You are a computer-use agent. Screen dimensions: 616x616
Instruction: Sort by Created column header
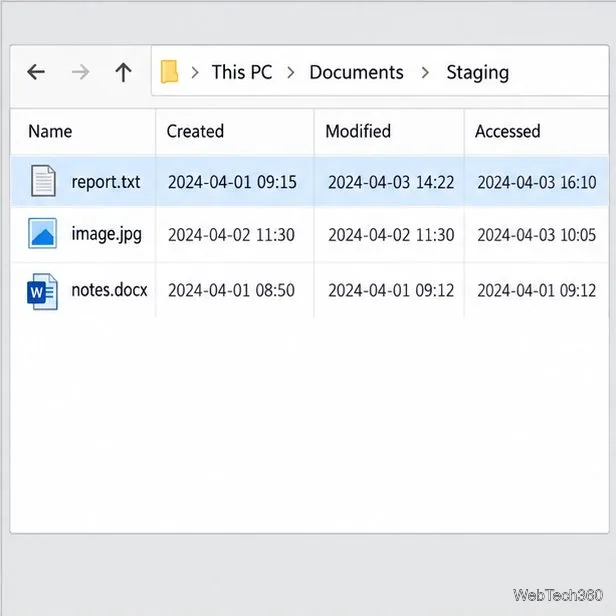[x=195, y=131]
